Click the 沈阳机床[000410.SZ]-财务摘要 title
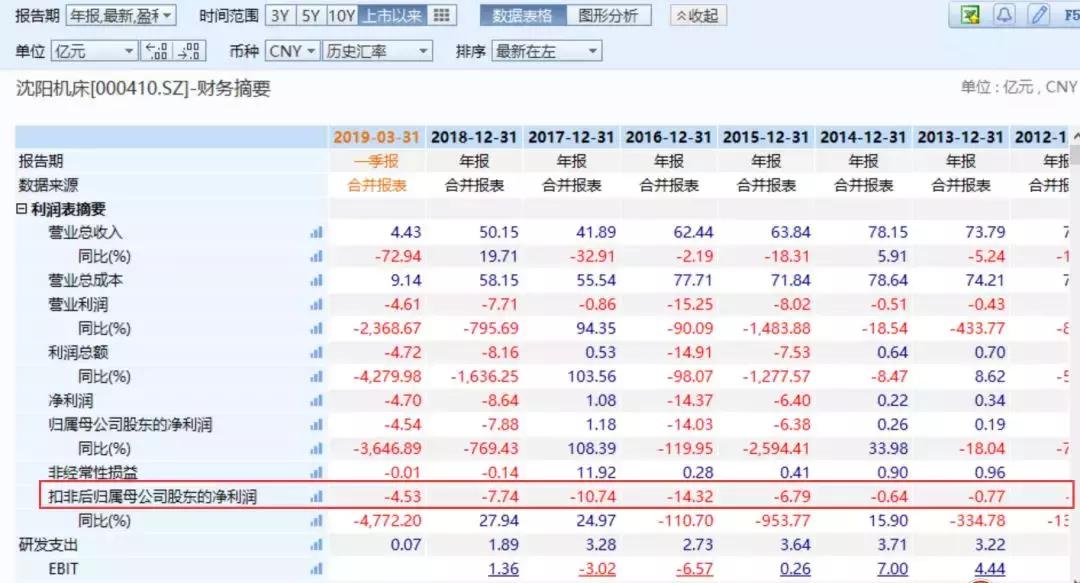The width and height of the screenshot is (1080, 583). 143,88
